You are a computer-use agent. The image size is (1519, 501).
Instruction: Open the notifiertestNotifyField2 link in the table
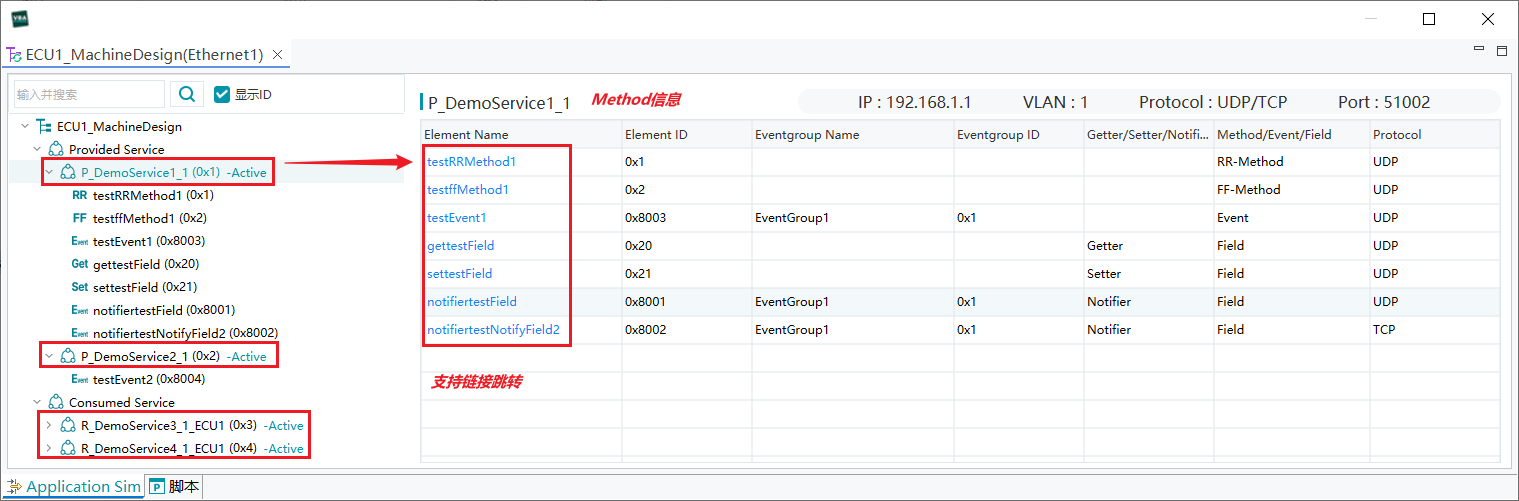[x=493, y=329]
